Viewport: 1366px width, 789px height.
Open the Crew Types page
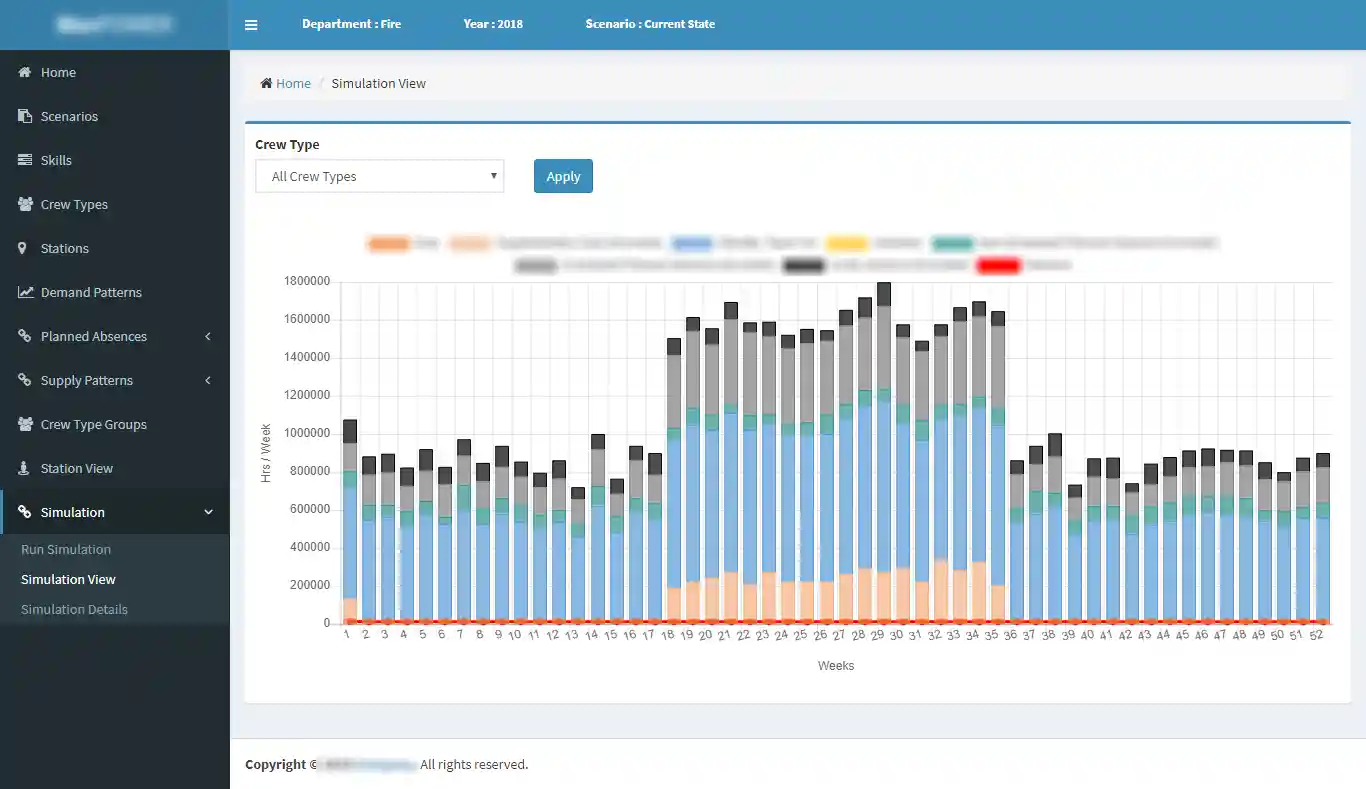point(74,204)
